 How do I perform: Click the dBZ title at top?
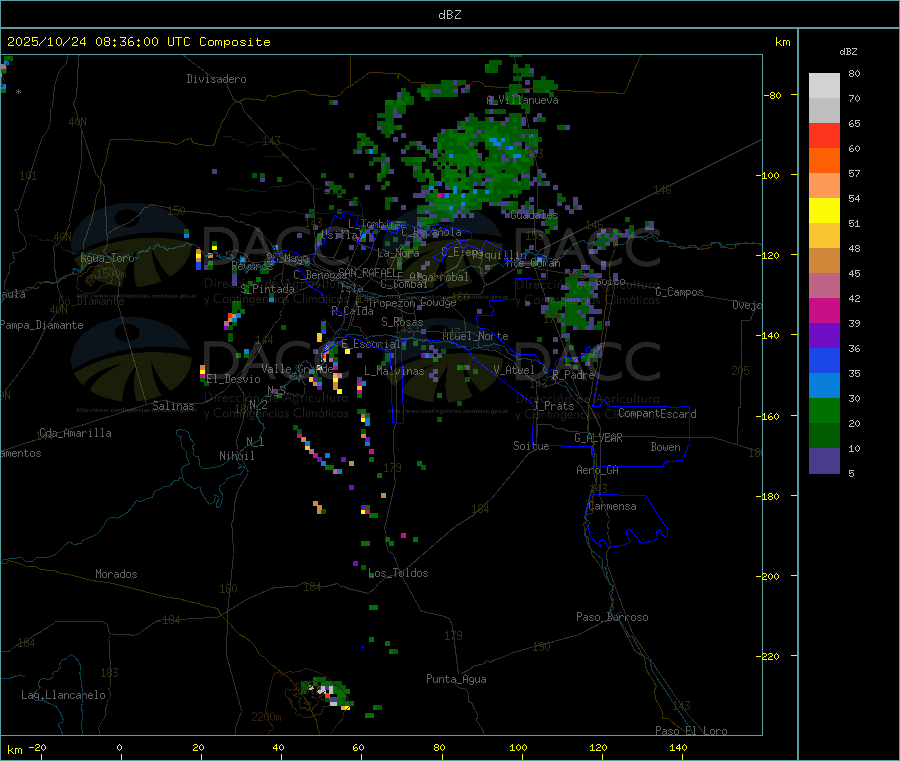coord(449,15)
